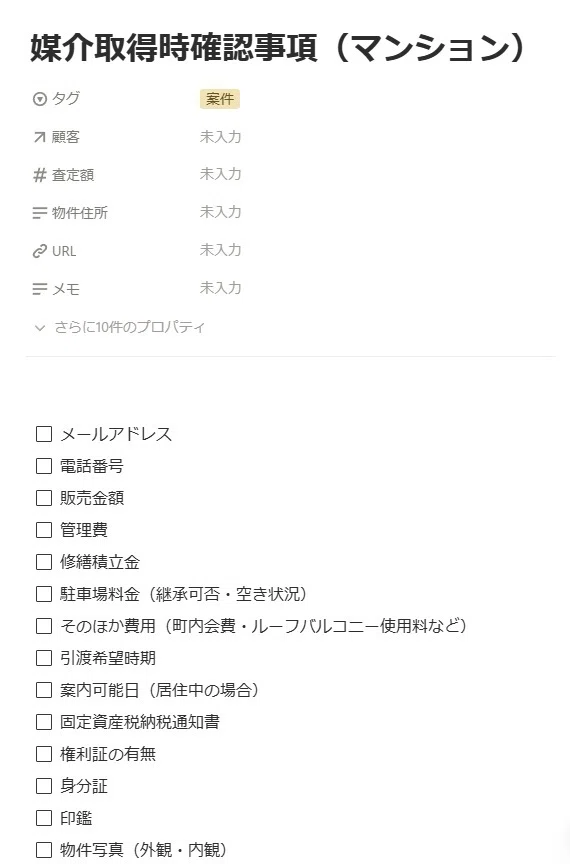This screenshot has width=570, height=864.
Task: Click the 顧客 relation arrow icon
Action: [40, 137]
